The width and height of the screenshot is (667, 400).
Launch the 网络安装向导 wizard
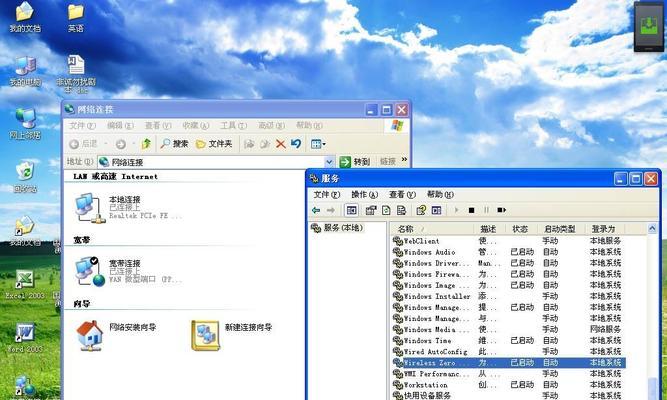click(x=116, y=335)
